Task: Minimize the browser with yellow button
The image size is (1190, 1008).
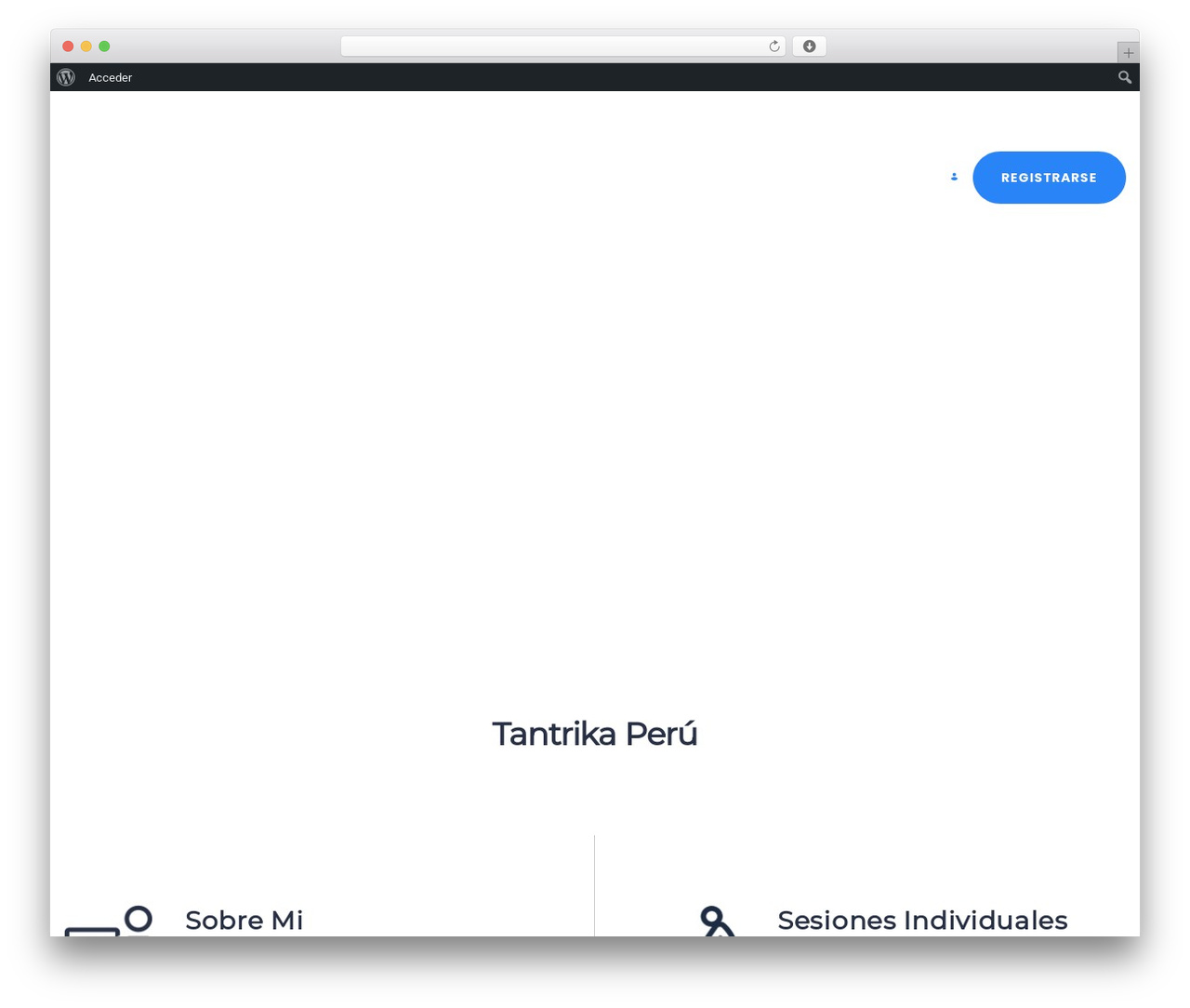Action: pyautogui.click(x=86, y=46)
